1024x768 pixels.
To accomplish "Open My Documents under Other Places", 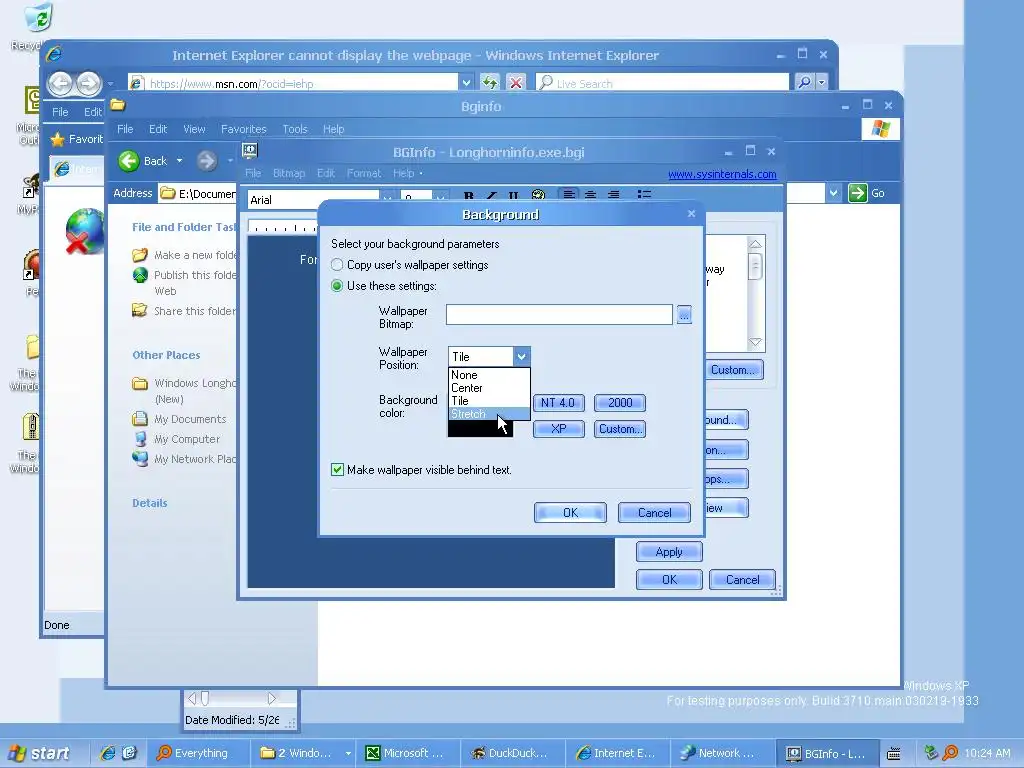I will [x=180, y=419].
